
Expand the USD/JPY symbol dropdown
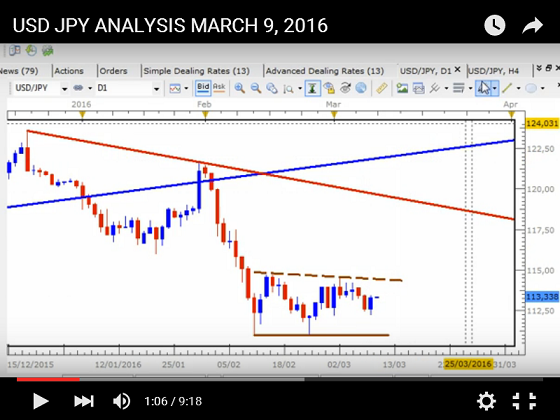tap(65, 88)
